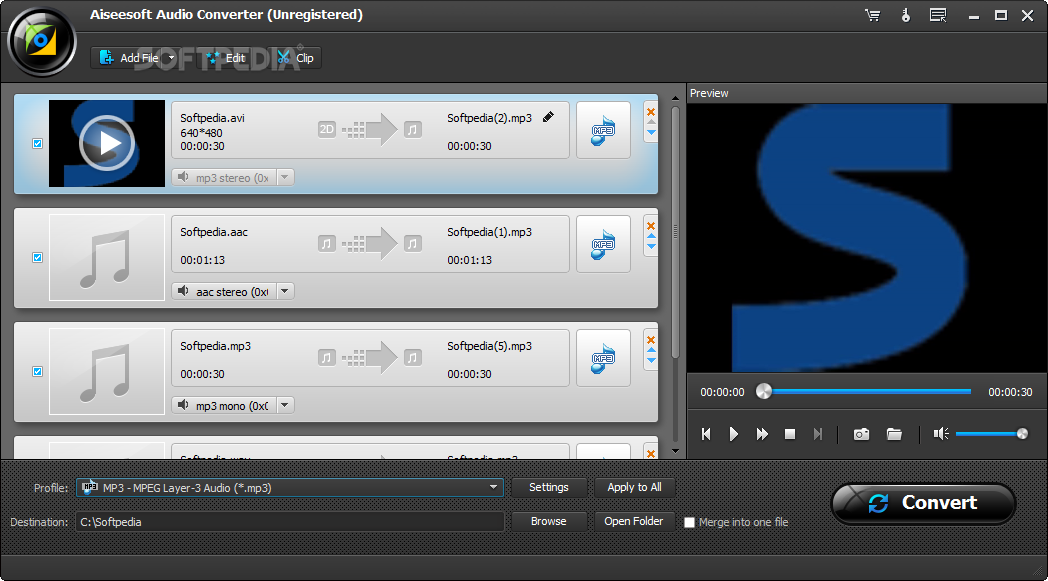
Task: Click the shopping cart purchase icon
Action: [872, 15]
